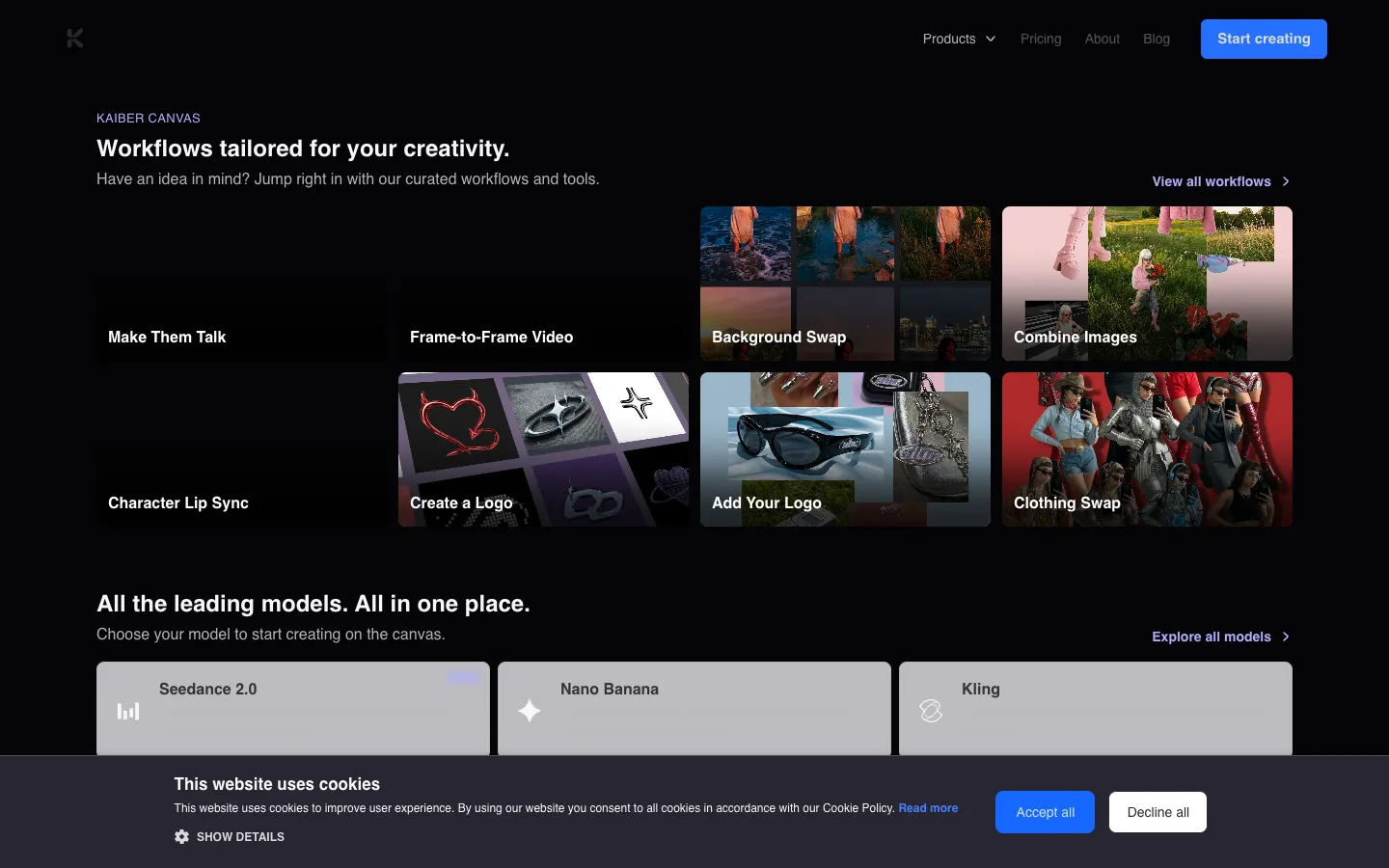Open the cookie policy Read more link

pos(928,808)
